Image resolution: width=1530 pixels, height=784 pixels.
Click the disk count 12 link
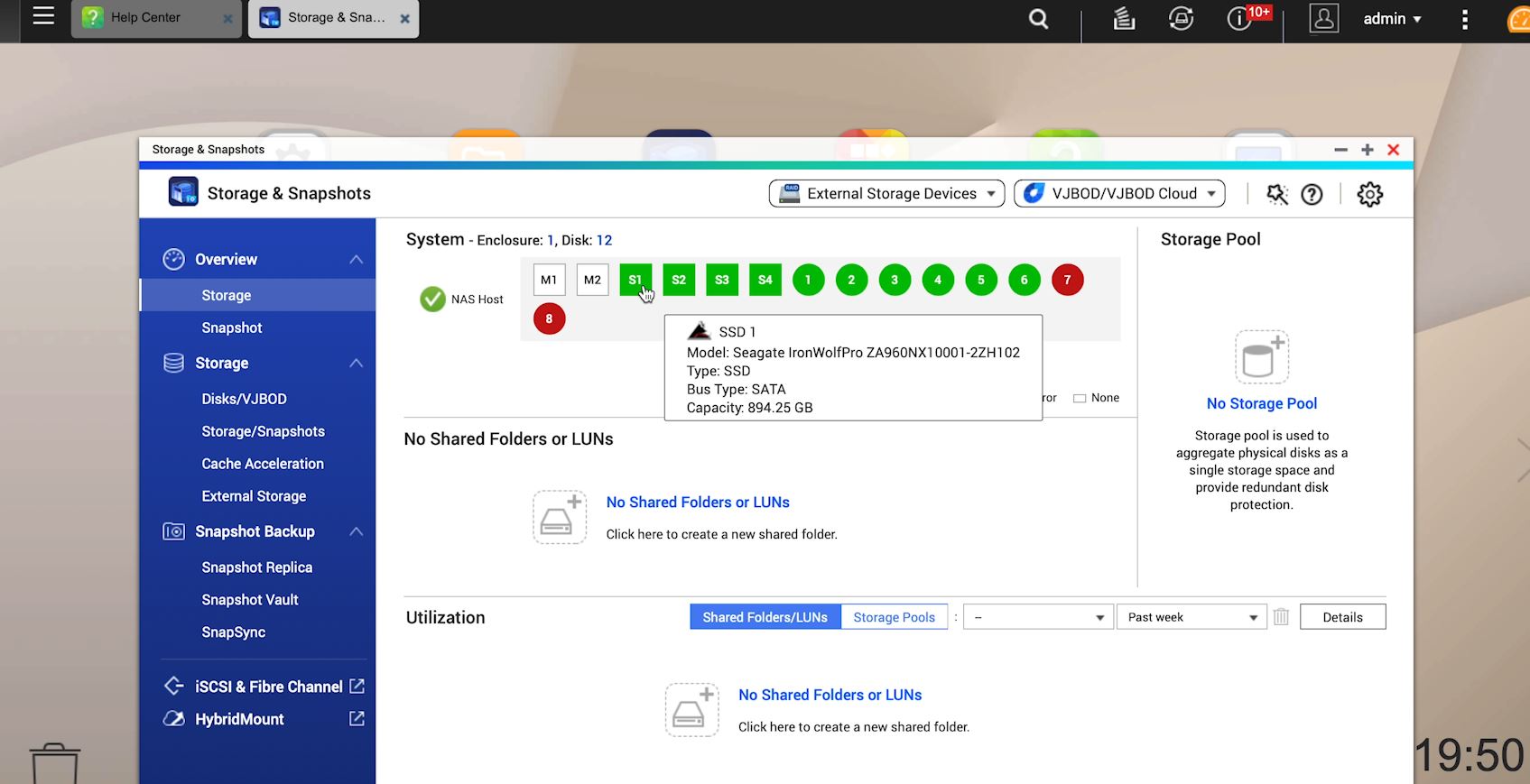[x=604, y=240]
